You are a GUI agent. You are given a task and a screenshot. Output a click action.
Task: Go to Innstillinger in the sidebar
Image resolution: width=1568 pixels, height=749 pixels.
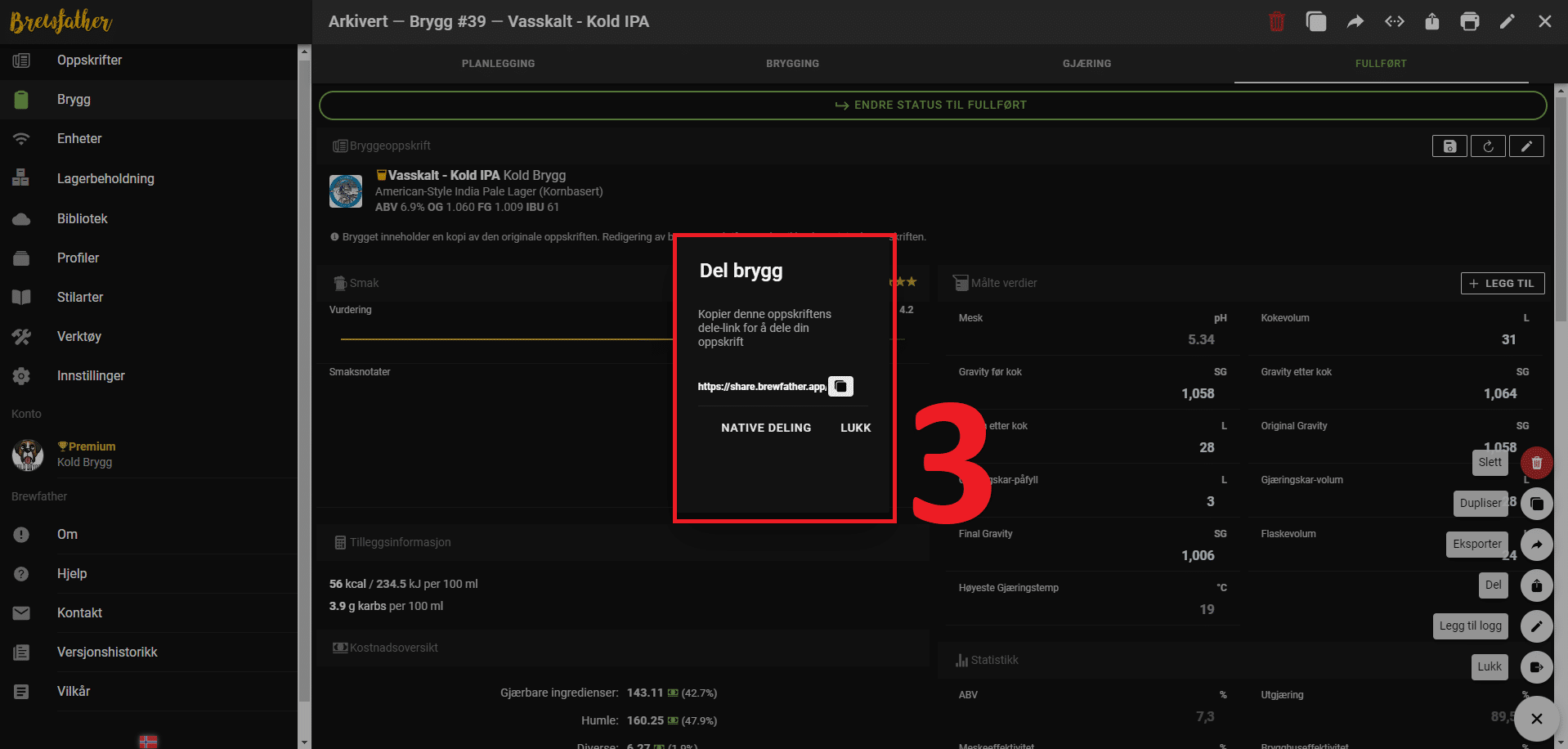[91, 376]
